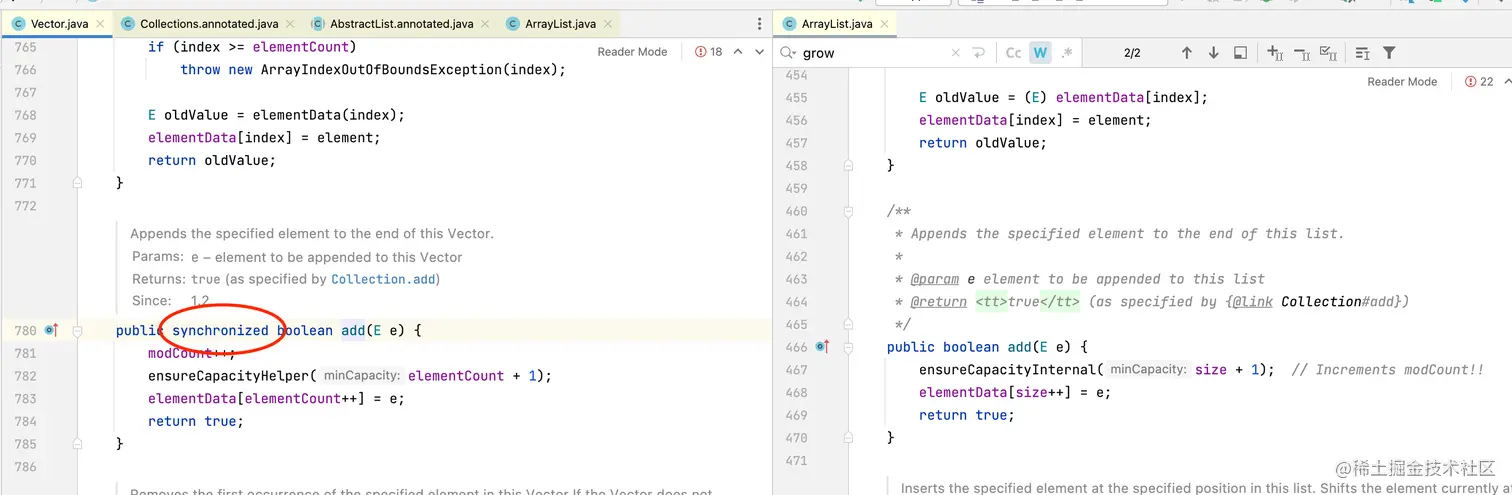Click Add Selection for Next Occurrence icon
This screenshot has width=1512, height=495.
pos(1275,53)
